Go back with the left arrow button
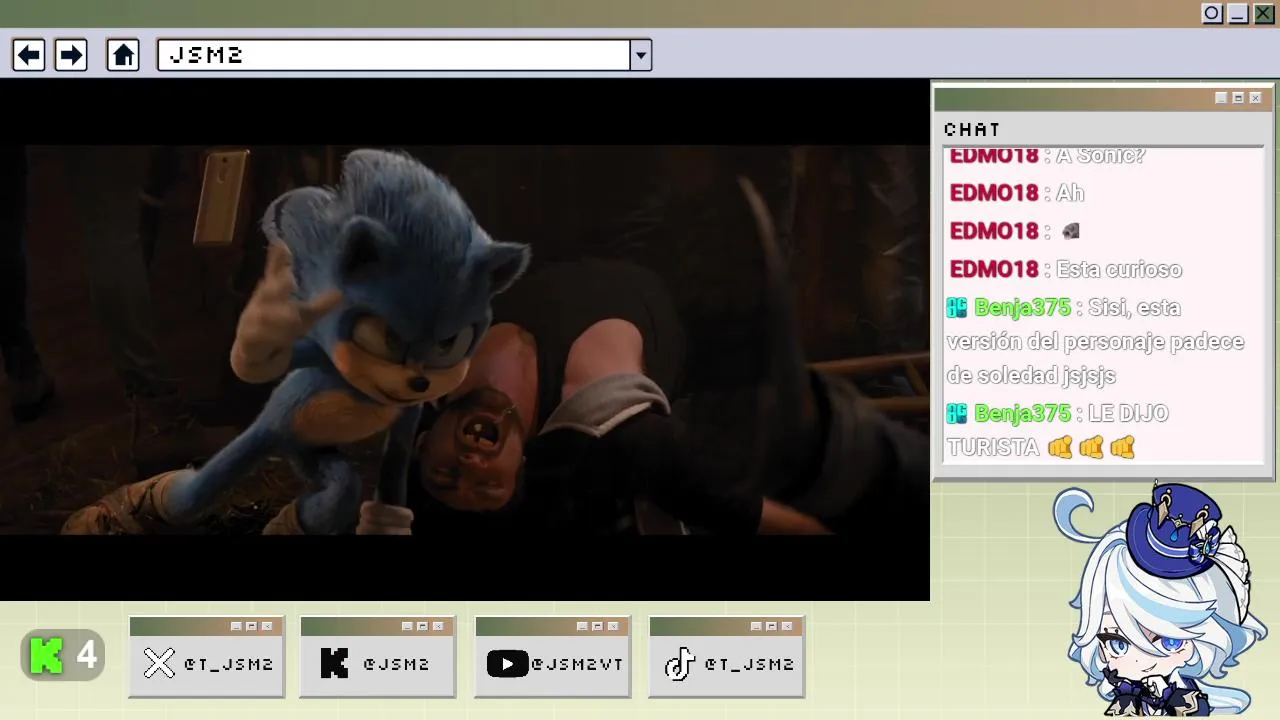Screen dimensions: 1280x720 (x=29, y=55)
